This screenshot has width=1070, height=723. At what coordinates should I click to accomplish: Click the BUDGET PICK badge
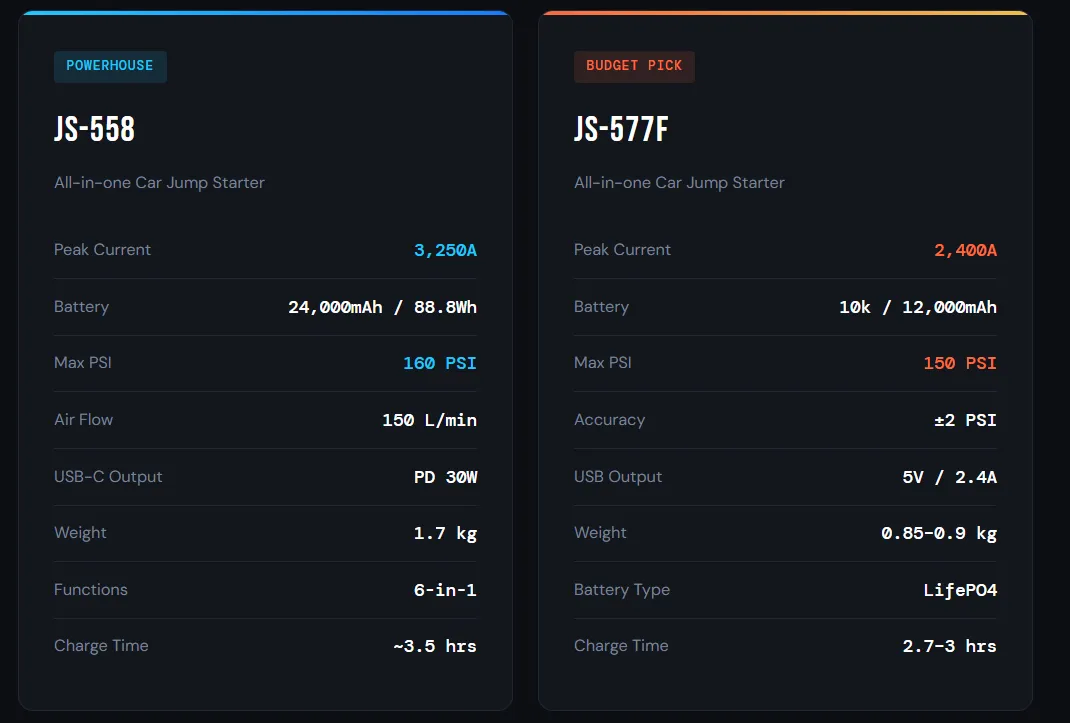tap(634, 66)
